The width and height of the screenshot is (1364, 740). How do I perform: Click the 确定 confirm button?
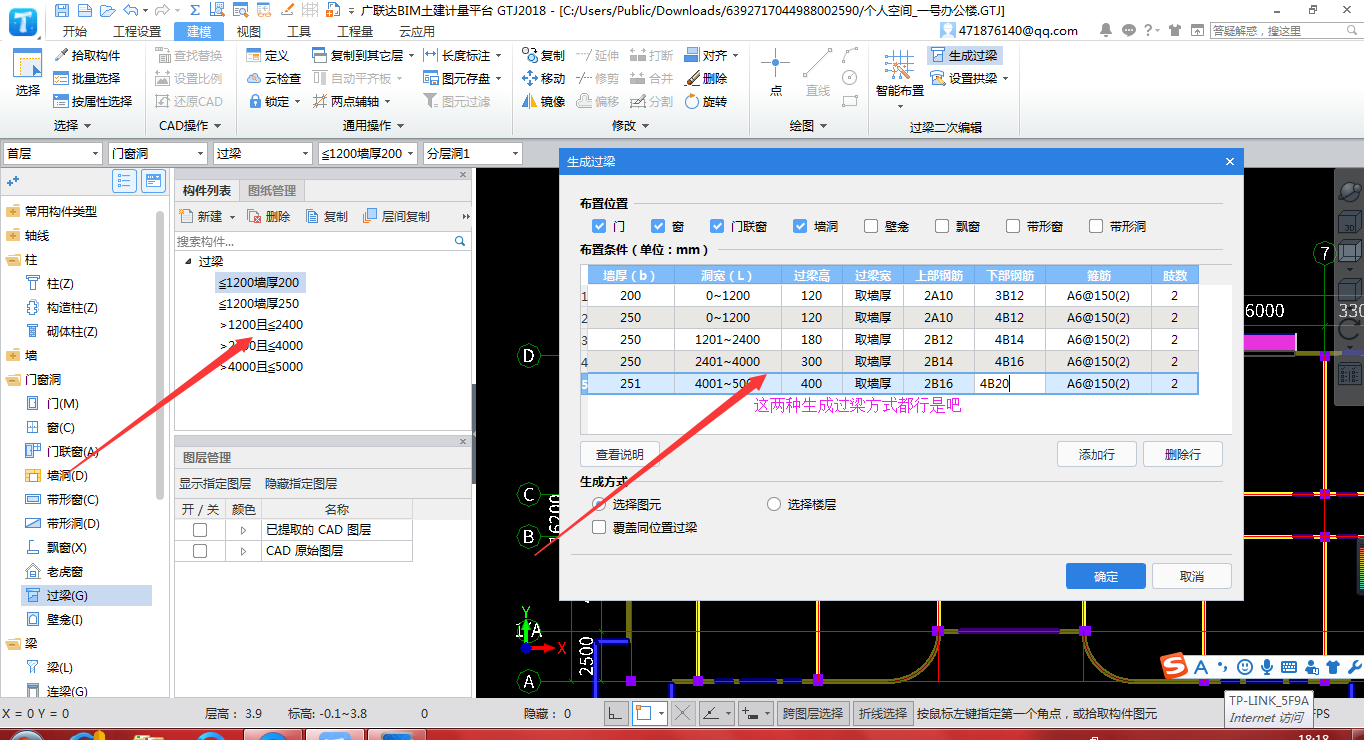1106,576
